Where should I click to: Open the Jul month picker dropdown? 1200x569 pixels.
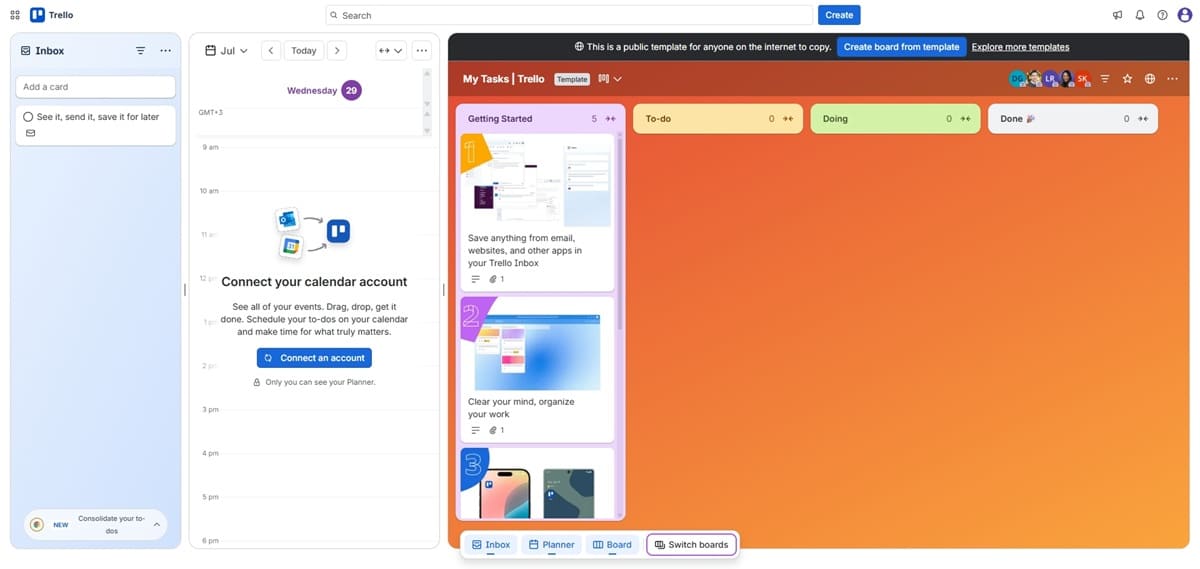click(x=227, y=51)
